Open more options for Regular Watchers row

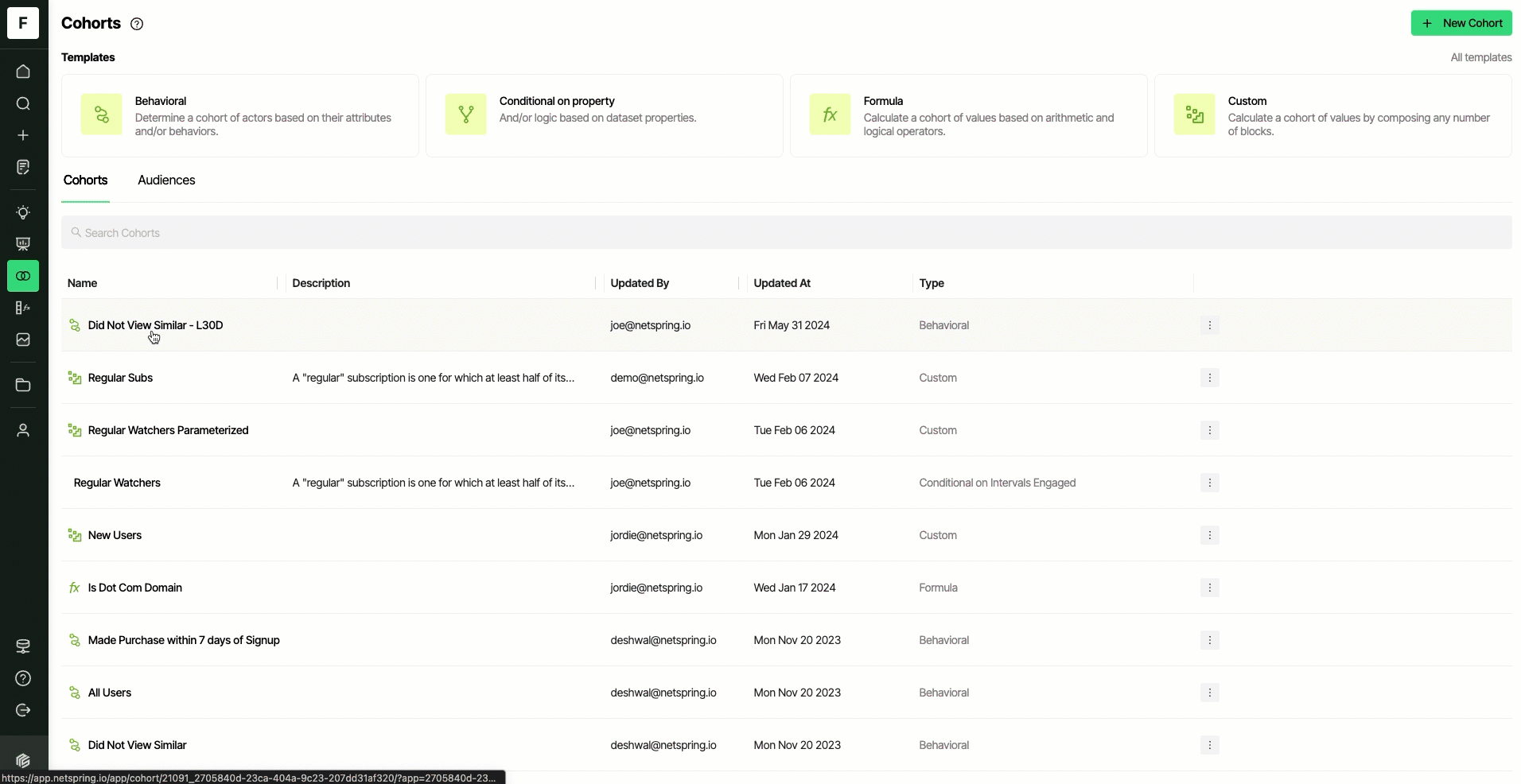pyautogui.click(x=1209, y=483)
